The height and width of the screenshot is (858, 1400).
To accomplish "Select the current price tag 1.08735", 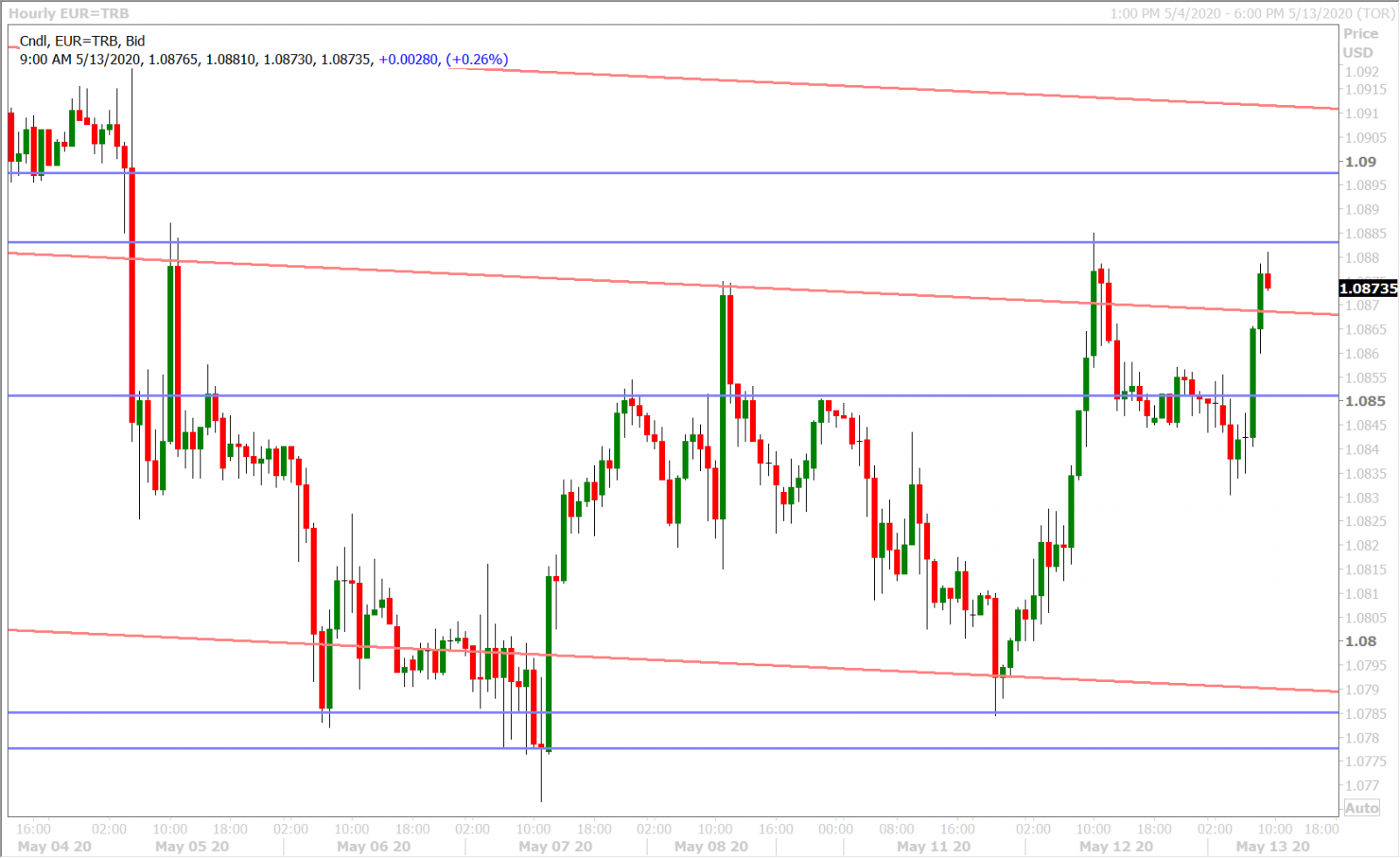I will coord(1368,288).
